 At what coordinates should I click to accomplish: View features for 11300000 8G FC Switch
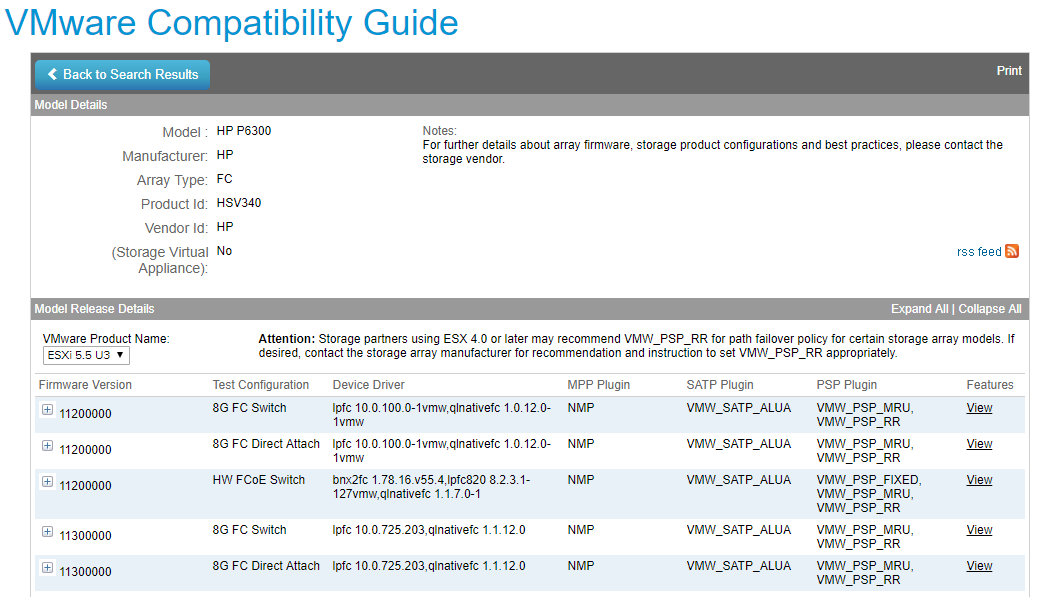[x=979, y=530]
